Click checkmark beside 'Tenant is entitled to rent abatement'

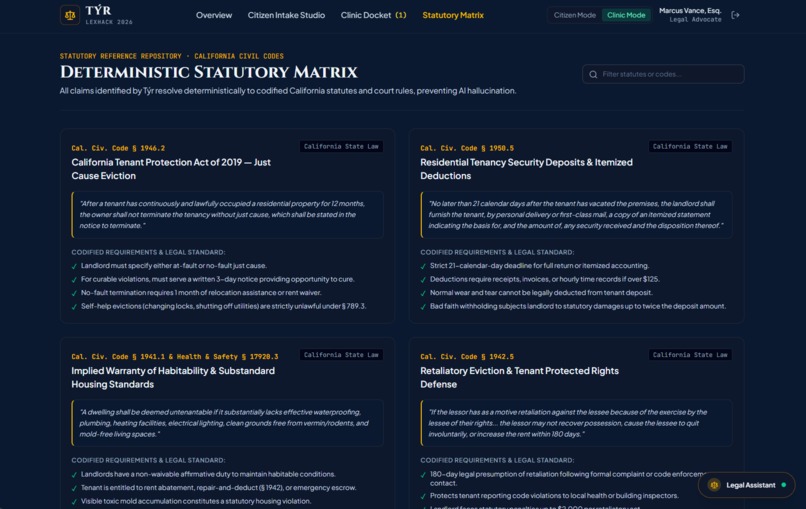tap(74, 488)
